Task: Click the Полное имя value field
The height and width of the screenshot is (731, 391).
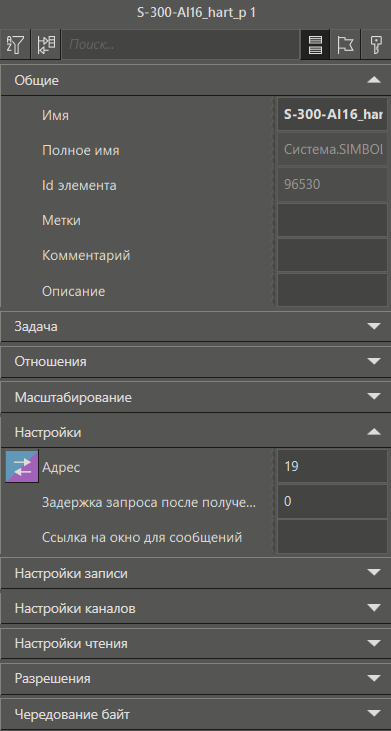Action: coord(332,150)
